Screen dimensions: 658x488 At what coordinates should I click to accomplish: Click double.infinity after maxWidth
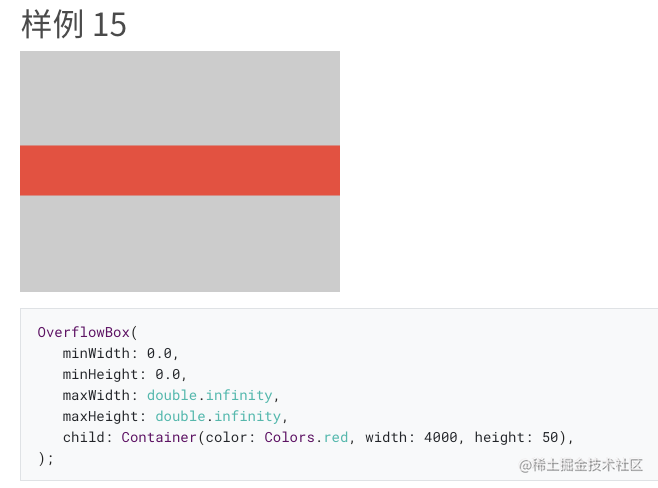coord(210,395)
